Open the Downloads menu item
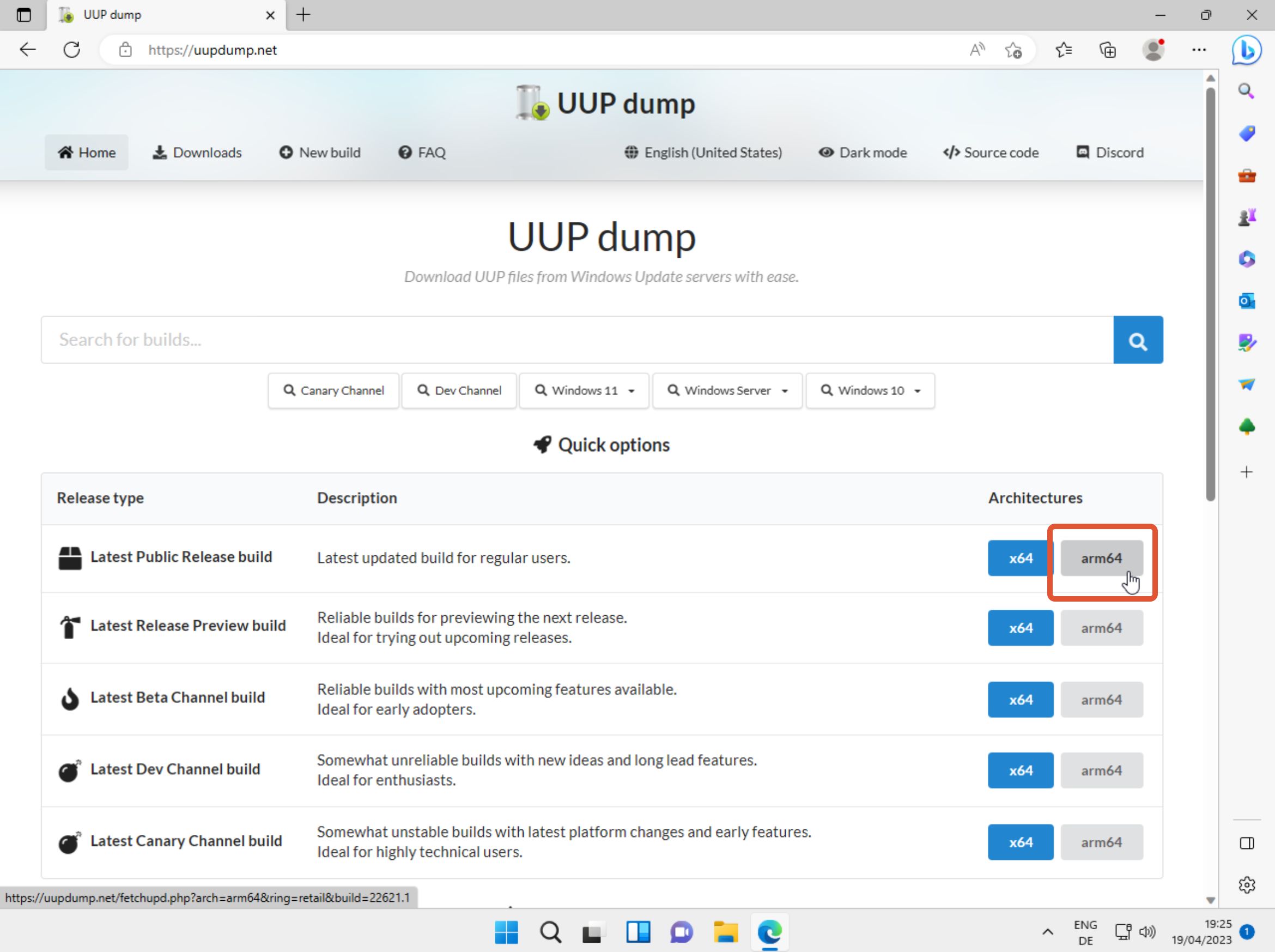1275x952 pixels. [197, 153]
